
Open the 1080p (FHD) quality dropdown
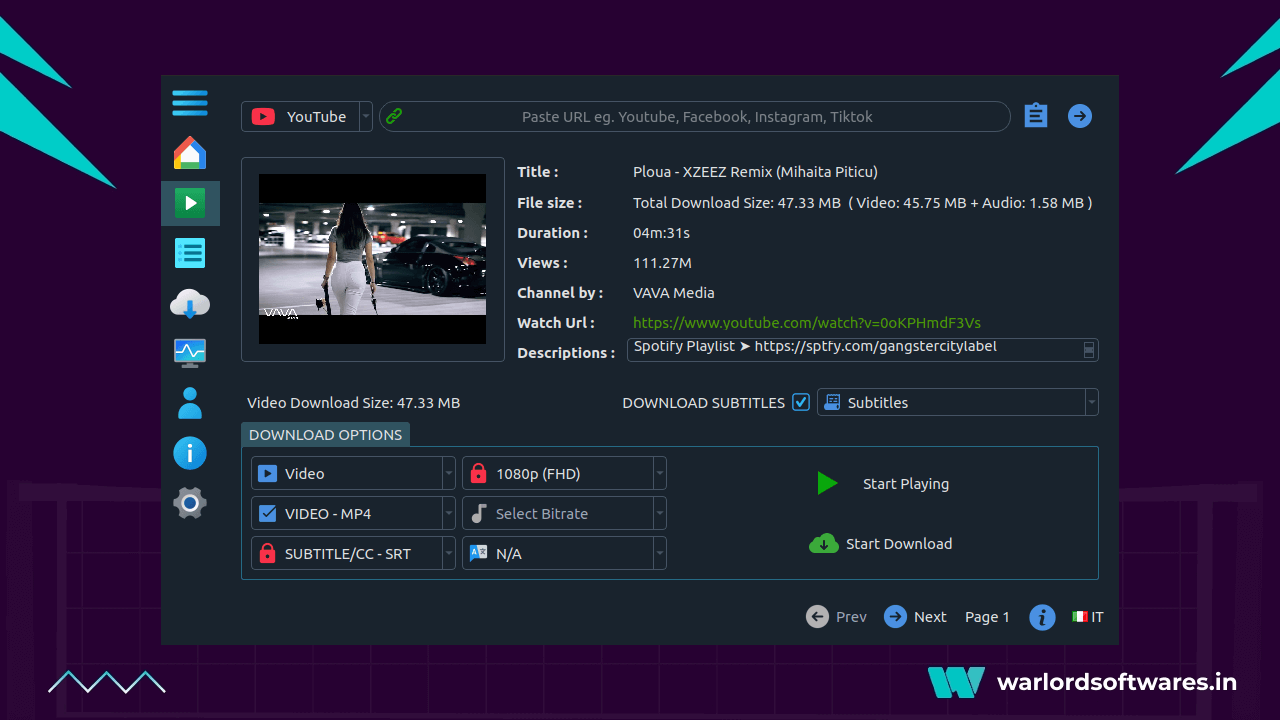[x=564, y=474]
